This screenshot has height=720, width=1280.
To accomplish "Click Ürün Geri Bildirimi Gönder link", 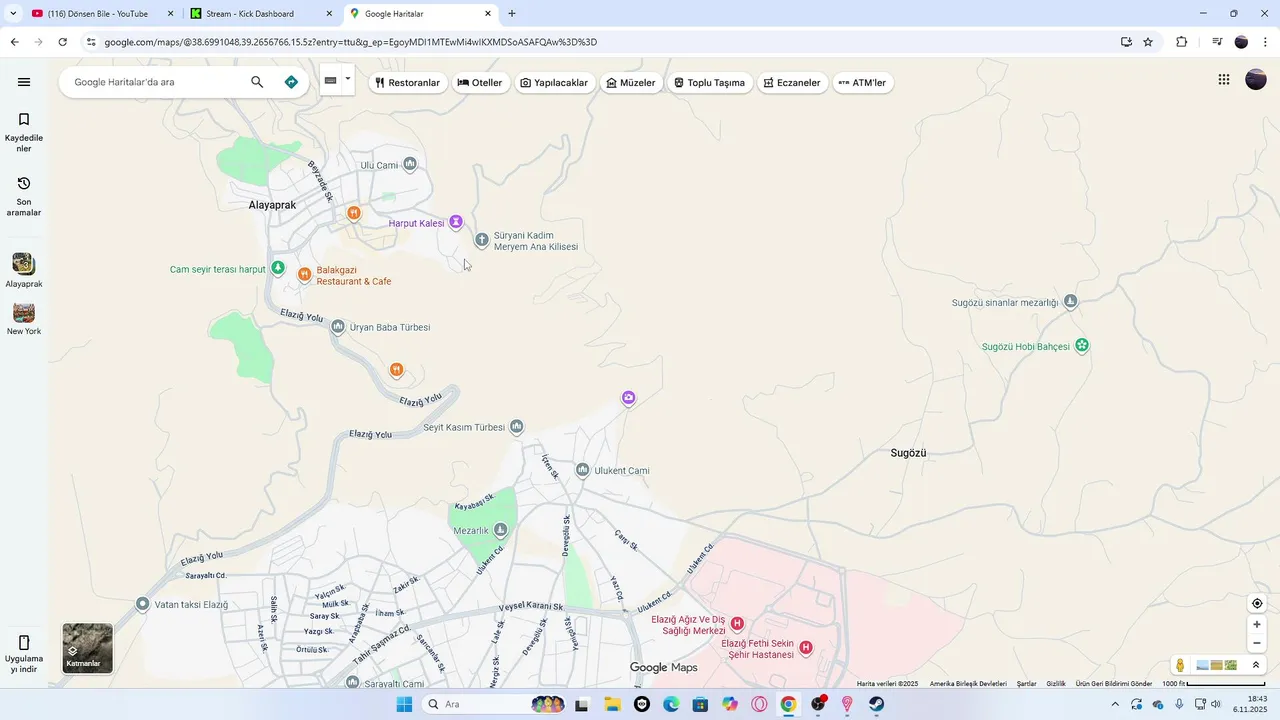I will (1114, 684).
